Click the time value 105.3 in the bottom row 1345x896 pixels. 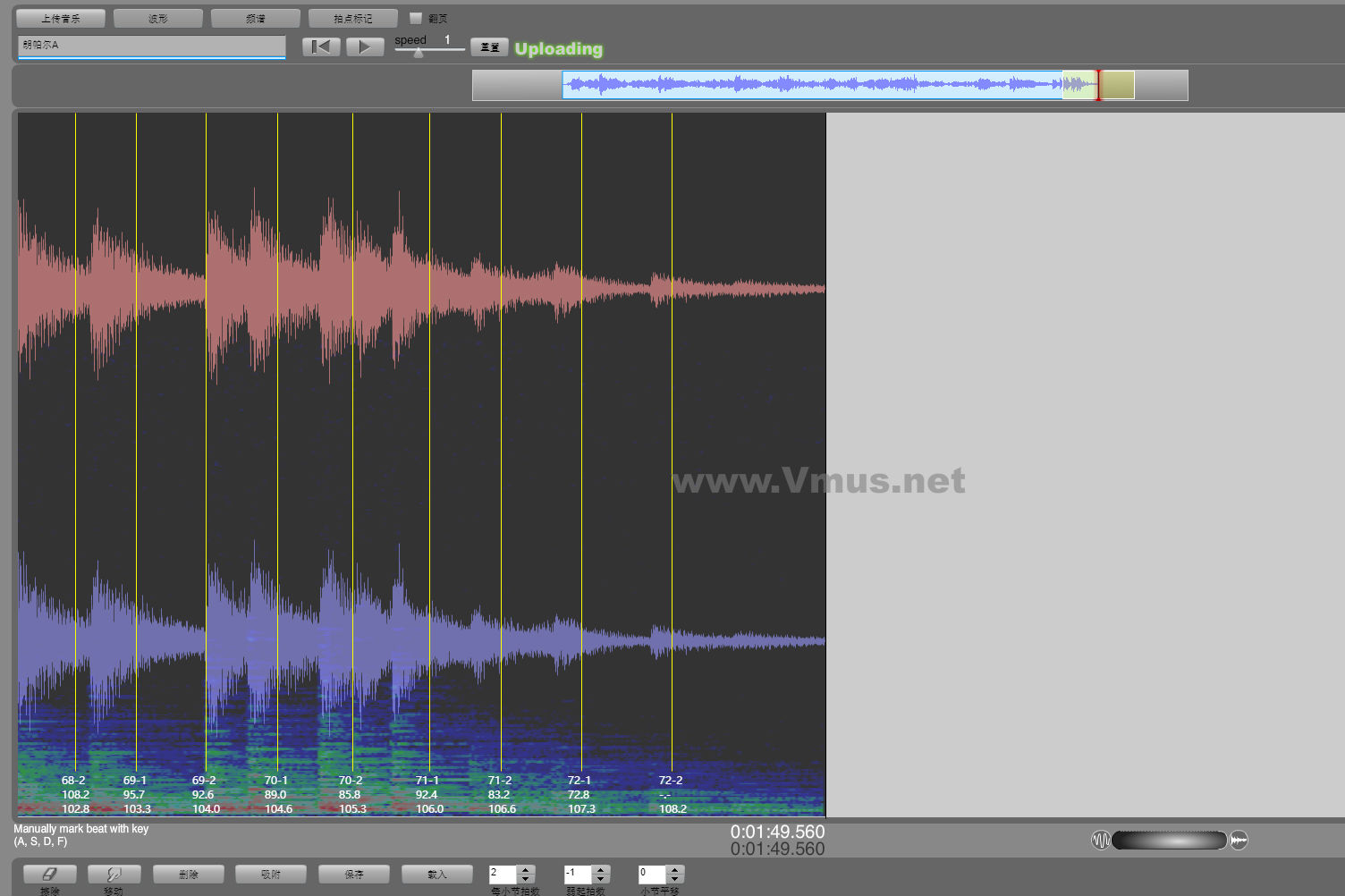click(x=352, y=808)
